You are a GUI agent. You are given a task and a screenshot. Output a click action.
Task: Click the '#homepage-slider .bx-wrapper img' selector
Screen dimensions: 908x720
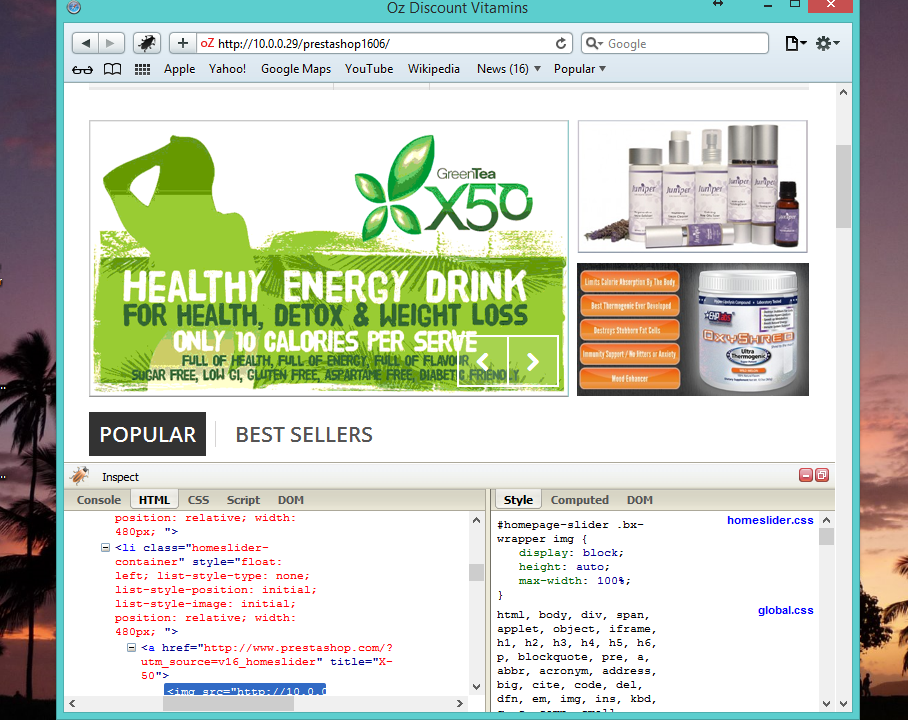(x=570, y=532)
